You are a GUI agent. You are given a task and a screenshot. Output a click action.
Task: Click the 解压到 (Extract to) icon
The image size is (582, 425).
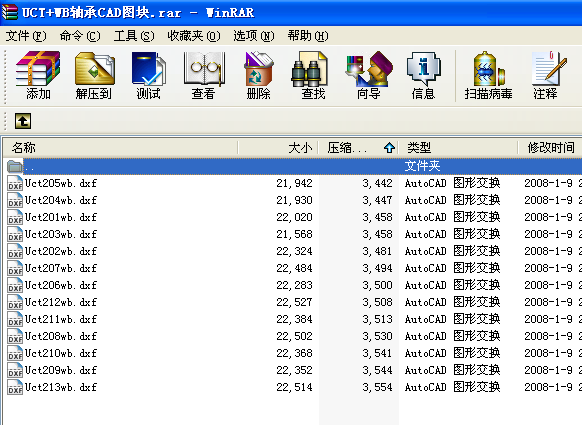pyautogui.click(x=94, y=75)
